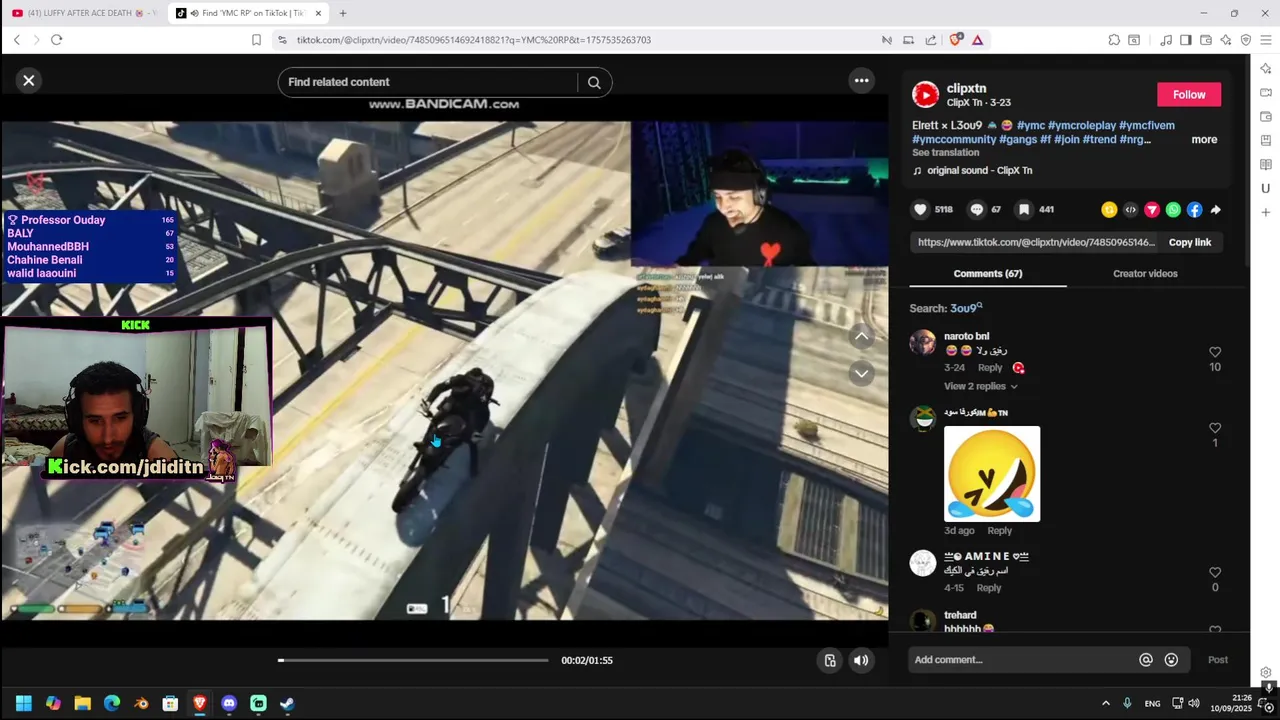Open the Brave Shields lion icon
Viewport: 1280px width, 720px height.
[956, 40]
